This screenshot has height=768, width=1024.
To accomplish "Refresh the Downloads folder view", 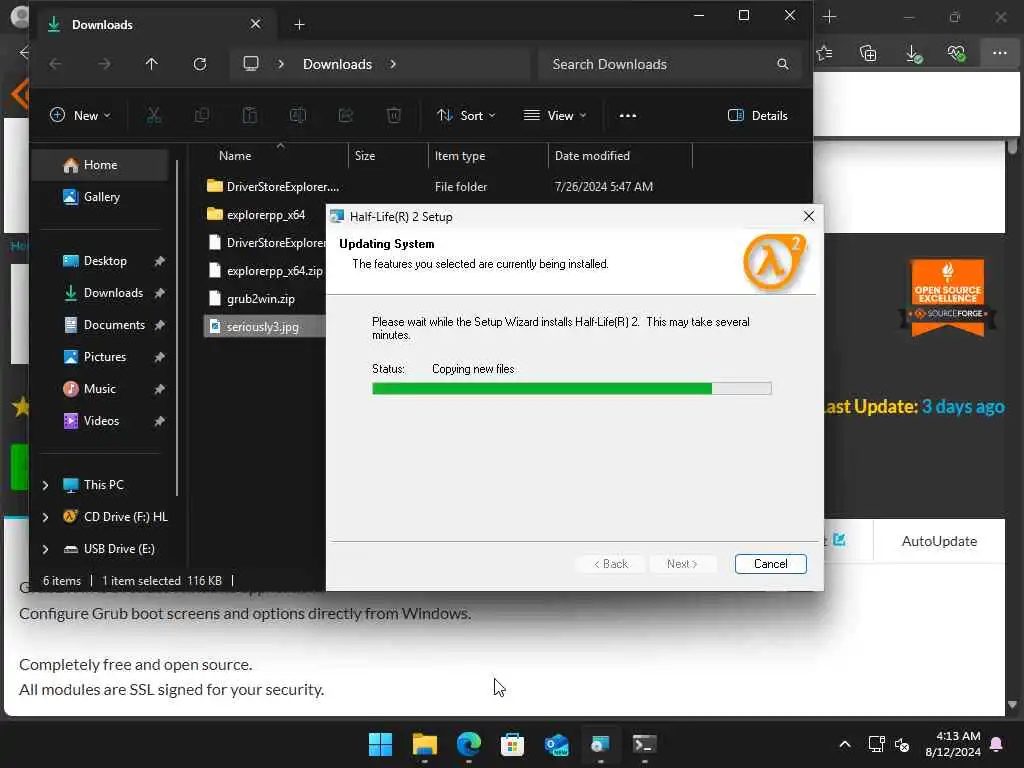I will 200,64.
